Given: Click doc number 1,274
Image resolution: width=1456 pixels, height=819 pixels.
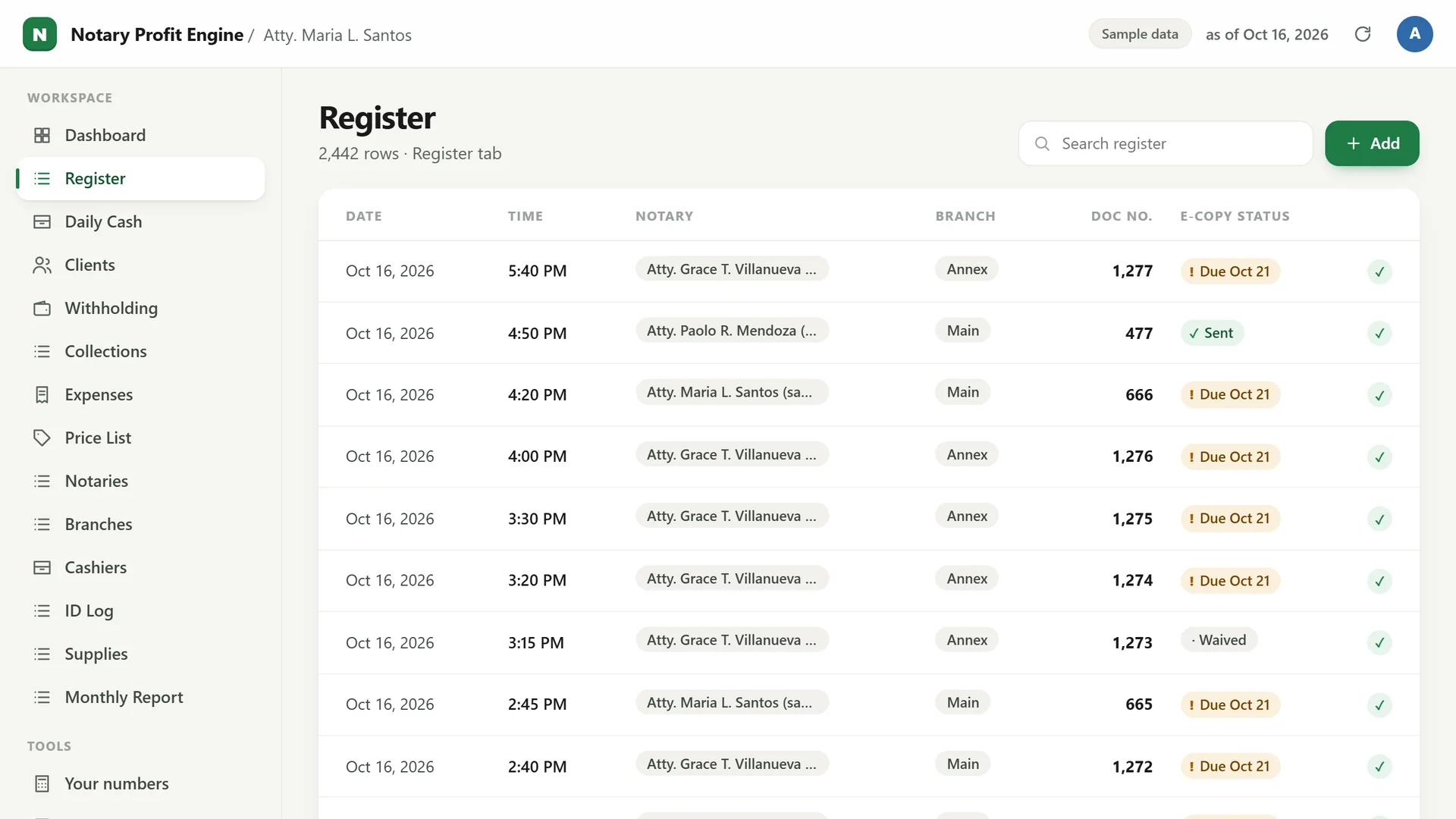Looking at the screenshot, I should (x=1132, y=580).
